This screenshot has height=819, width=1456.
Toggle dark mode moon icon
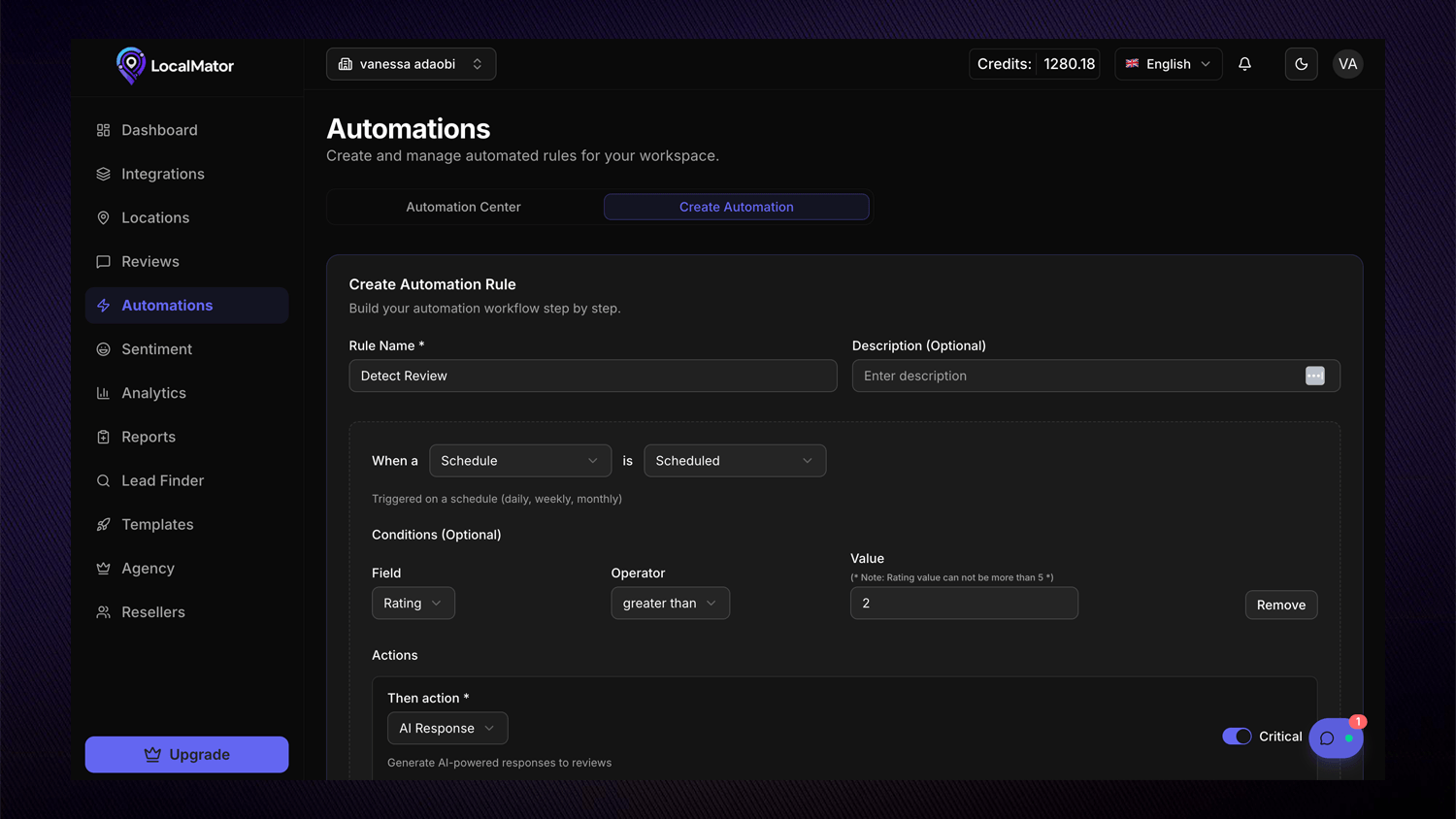coord(1301,64)
